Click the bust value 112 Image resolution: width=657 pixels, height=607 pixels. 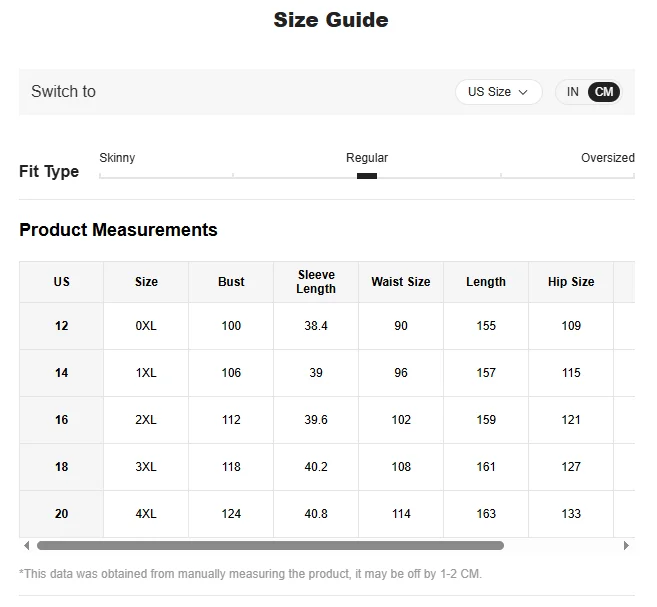point(231,420)
